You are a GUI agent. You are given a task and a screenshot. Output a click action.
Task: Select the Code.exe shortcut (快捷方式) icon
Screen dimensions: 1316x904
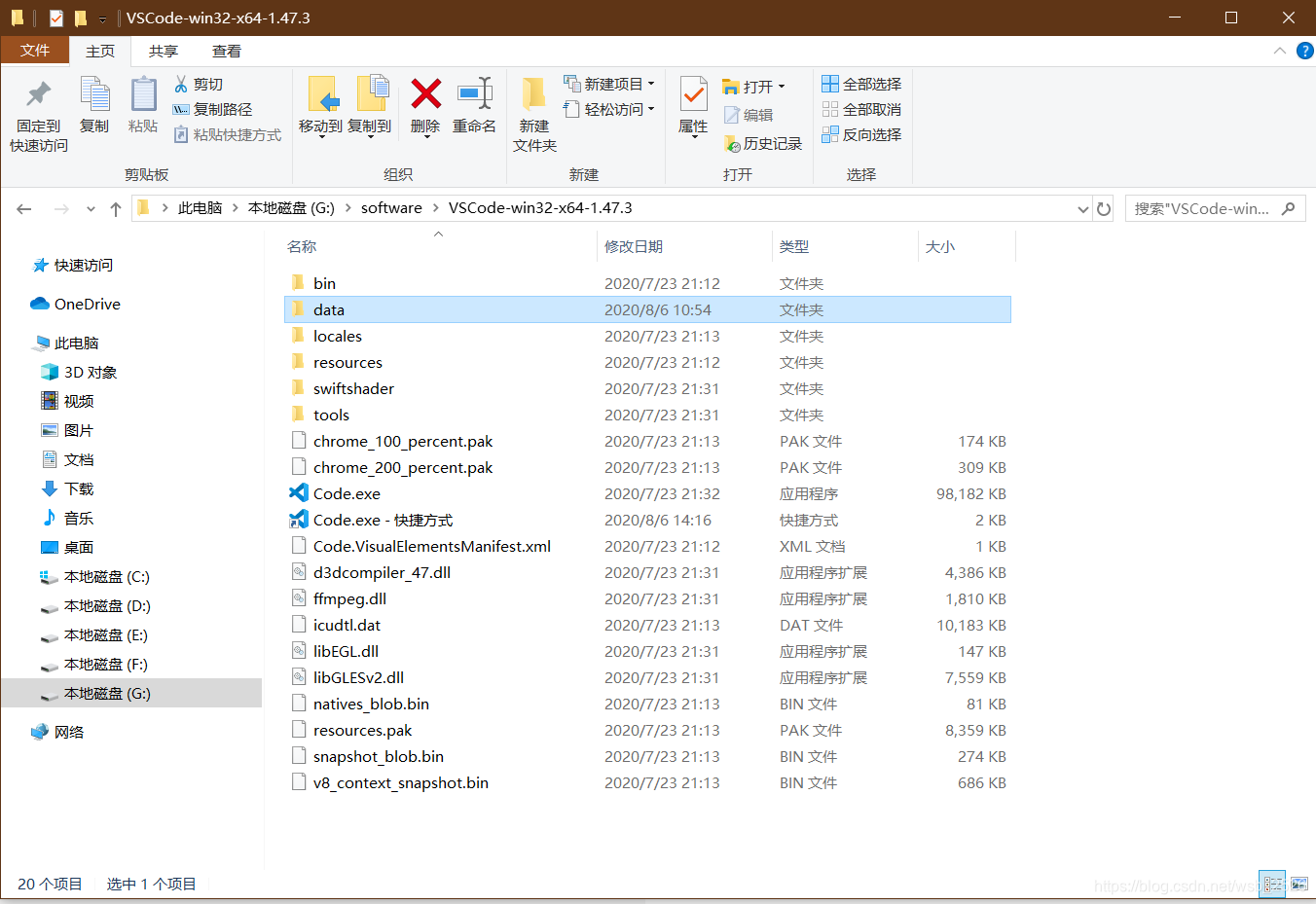[299, 520]
